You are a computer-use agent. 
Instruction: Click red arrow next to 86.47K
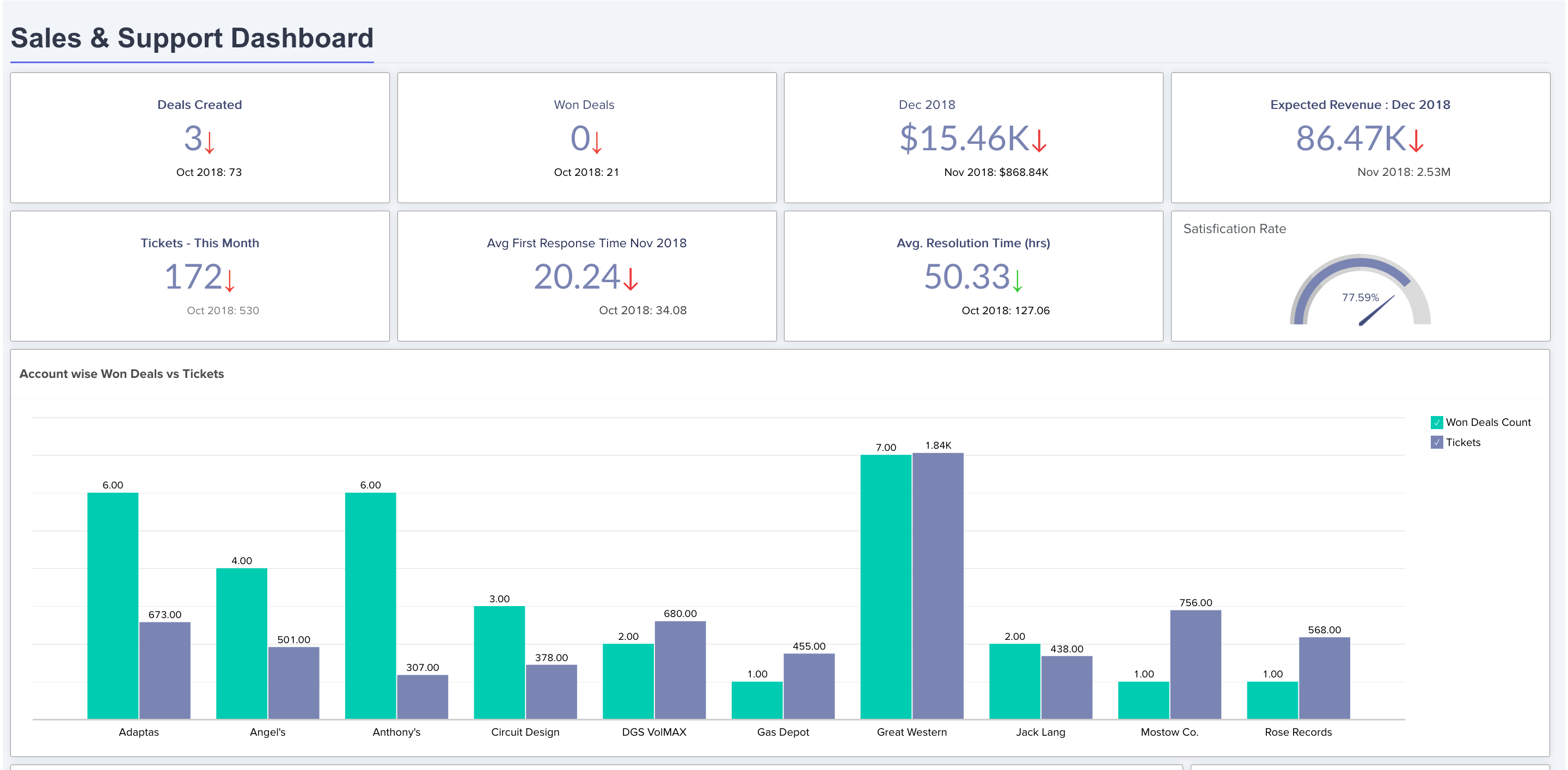(x=1417, y=140)
